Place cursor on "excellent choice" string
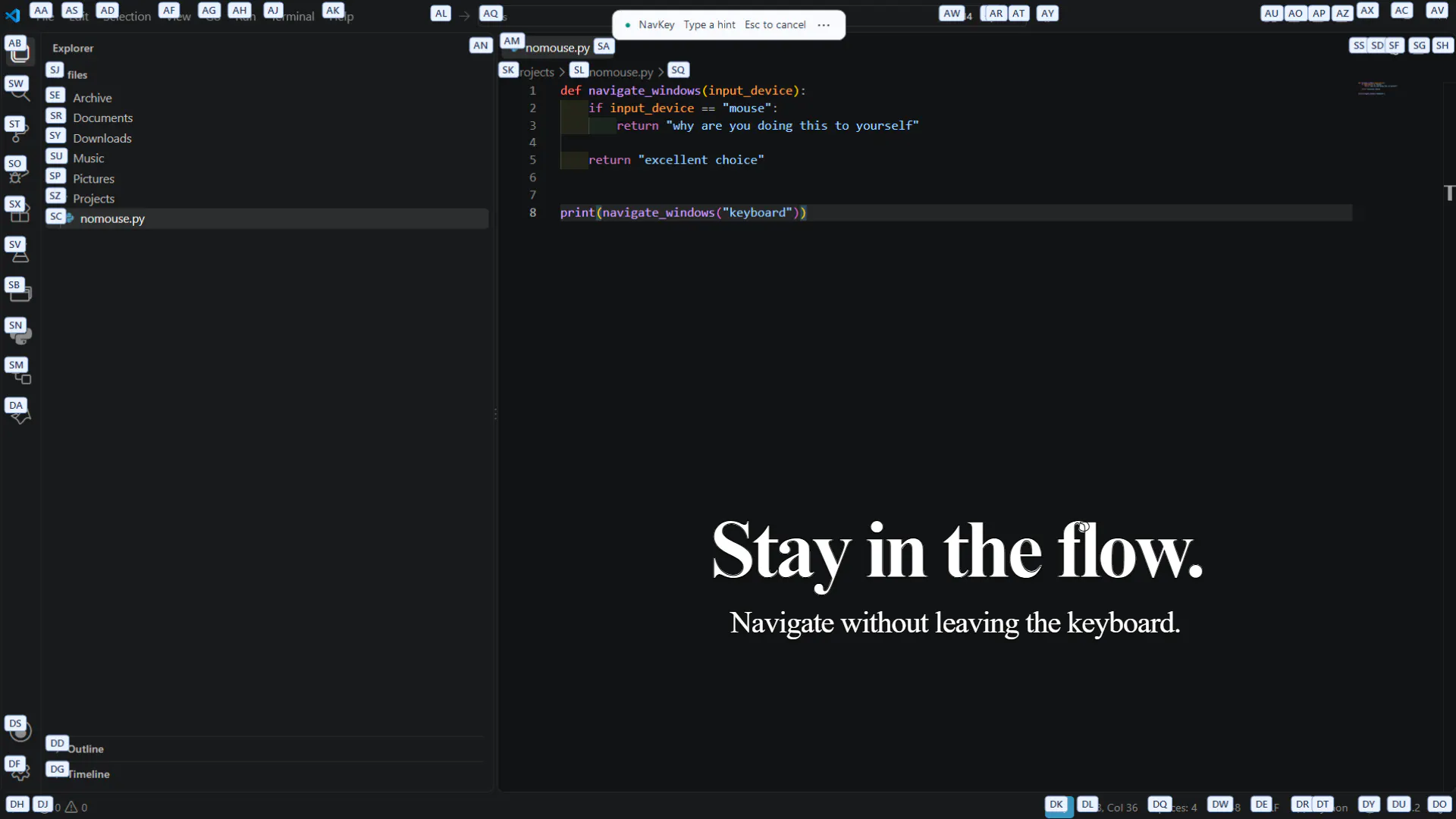 coord(701,160)
